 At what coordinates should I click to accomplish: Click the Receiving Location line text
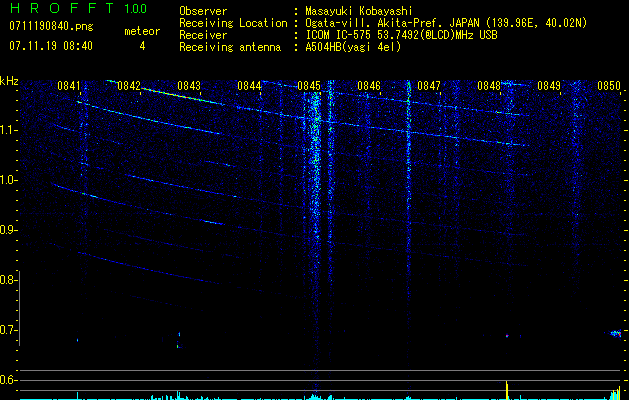448,24
